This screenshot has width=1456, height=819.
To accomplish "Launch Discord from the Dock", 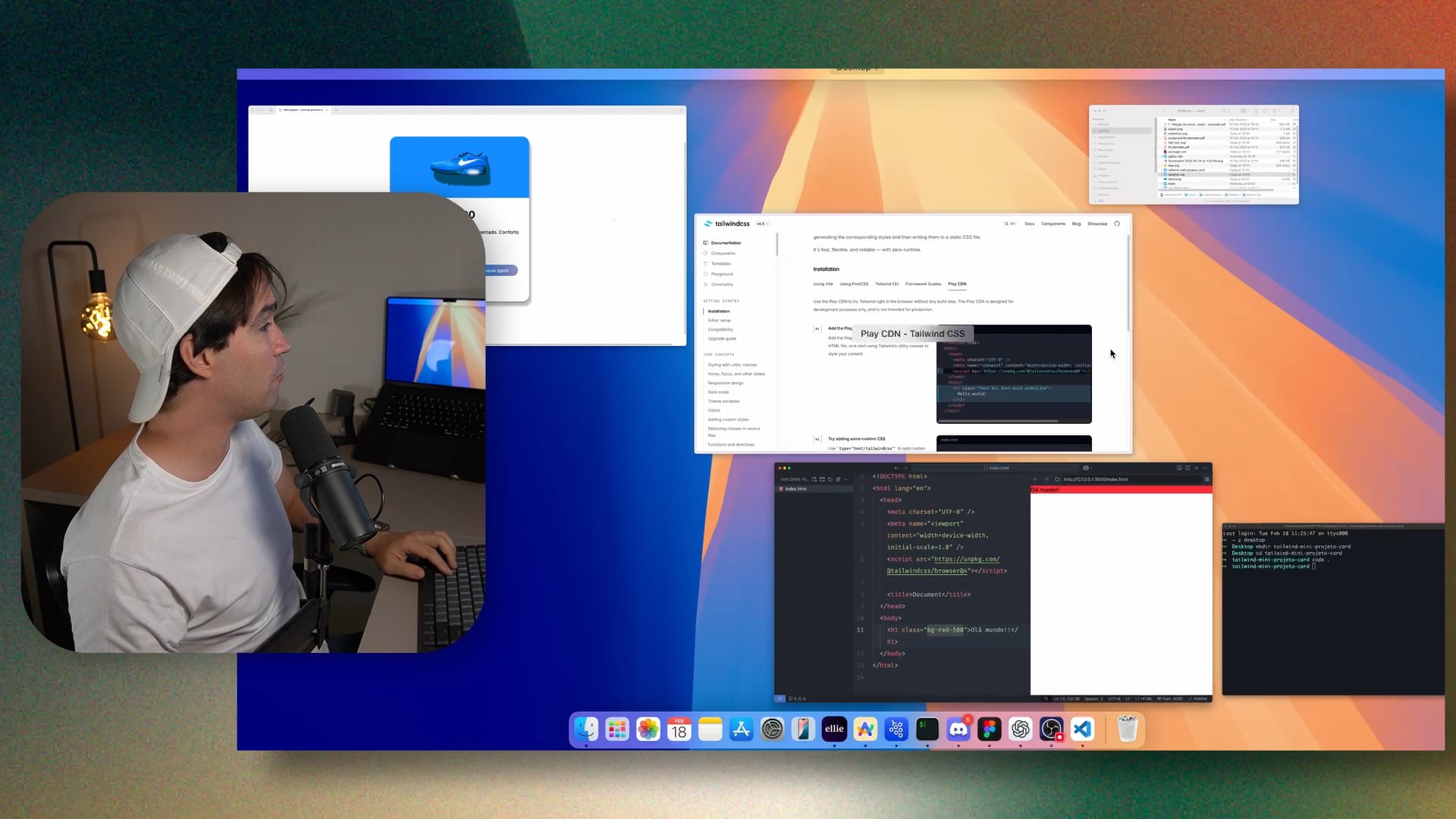I will pos(959,730).
